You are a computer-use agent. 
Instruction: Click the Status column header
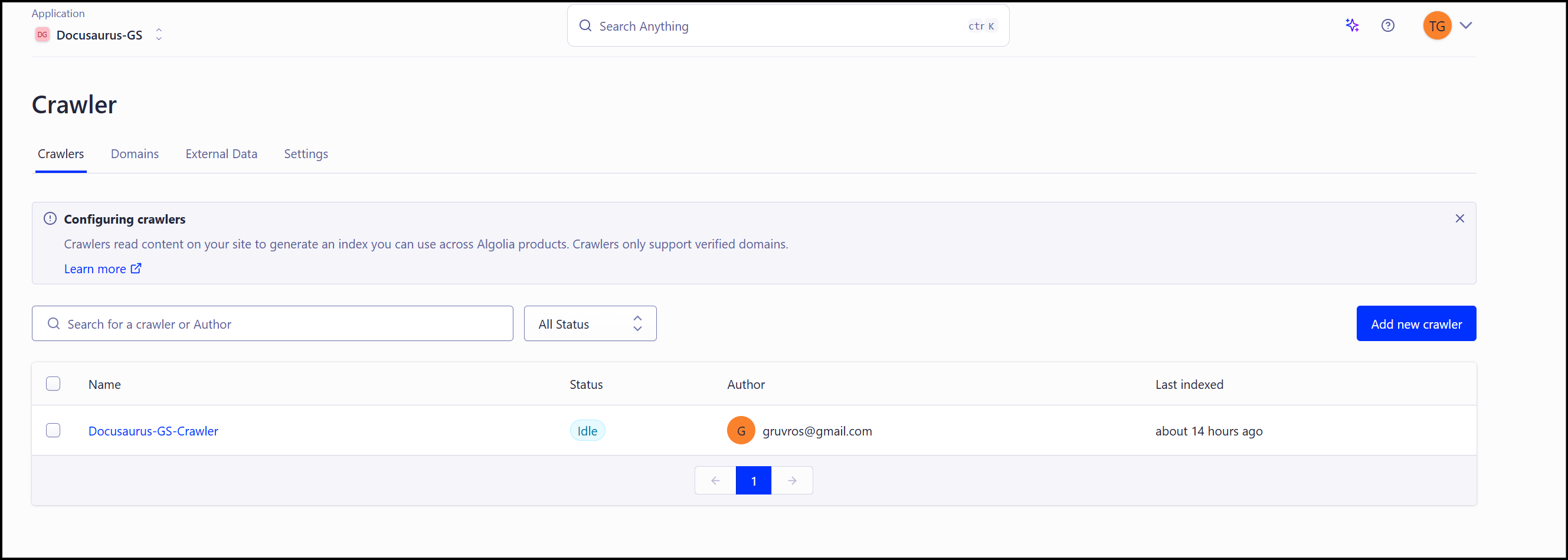[x=585, y=384]
